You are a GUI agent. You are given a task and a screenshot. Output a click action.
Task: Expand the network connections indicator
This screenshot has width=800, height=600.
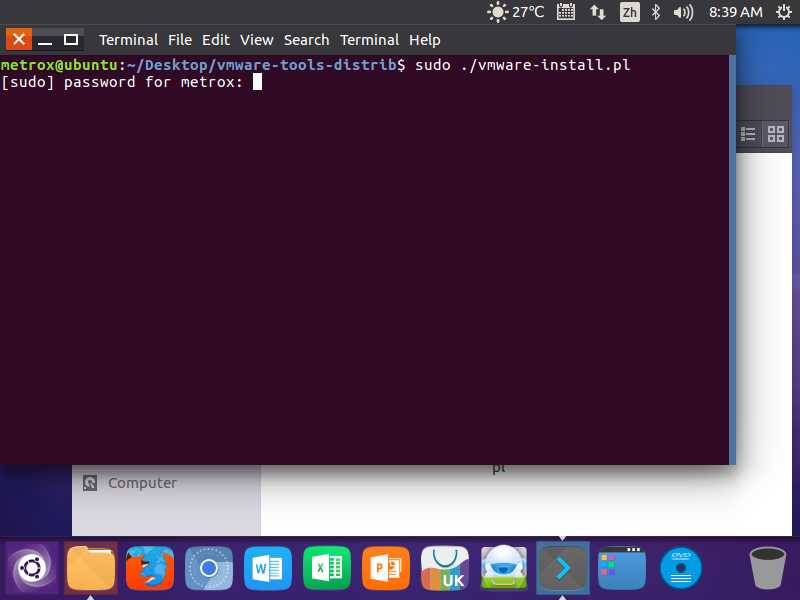[598, 12]
